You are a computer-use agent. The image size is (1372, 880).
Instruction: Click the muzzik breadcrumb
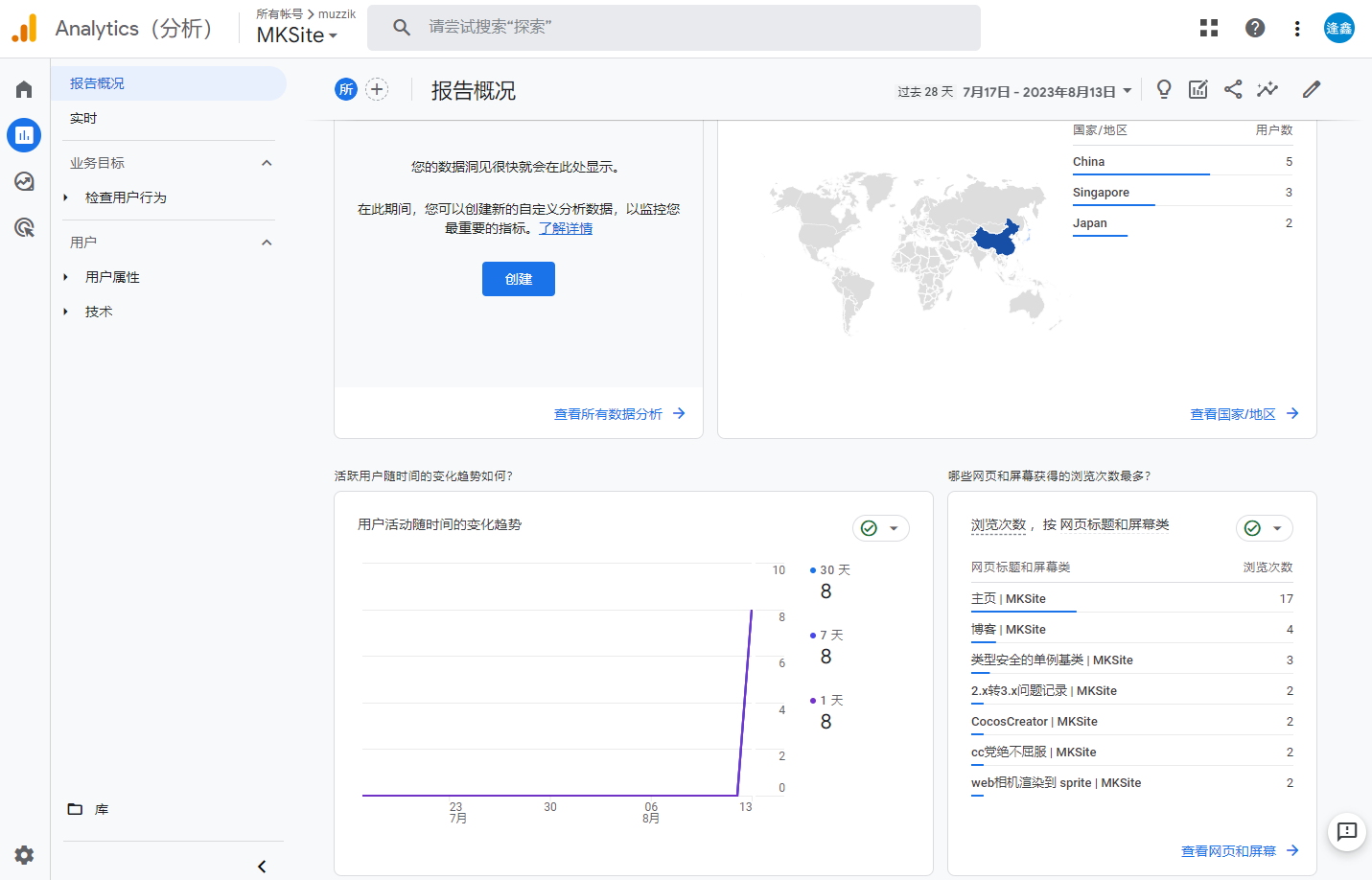click(337, 14)
